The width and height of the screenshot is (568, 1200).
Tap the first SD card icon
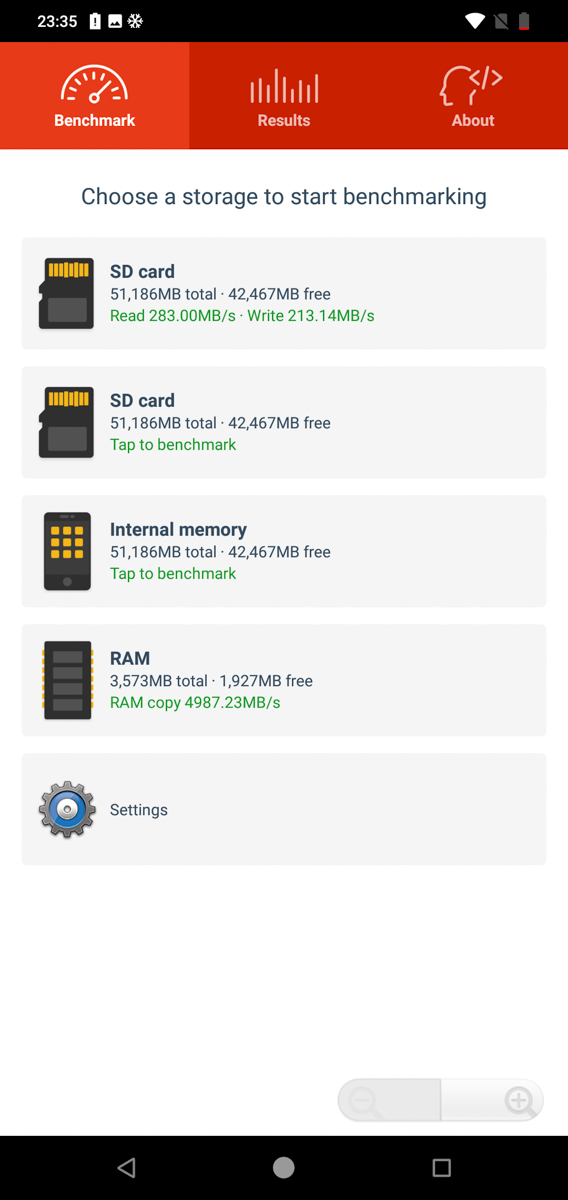(67, 293)
